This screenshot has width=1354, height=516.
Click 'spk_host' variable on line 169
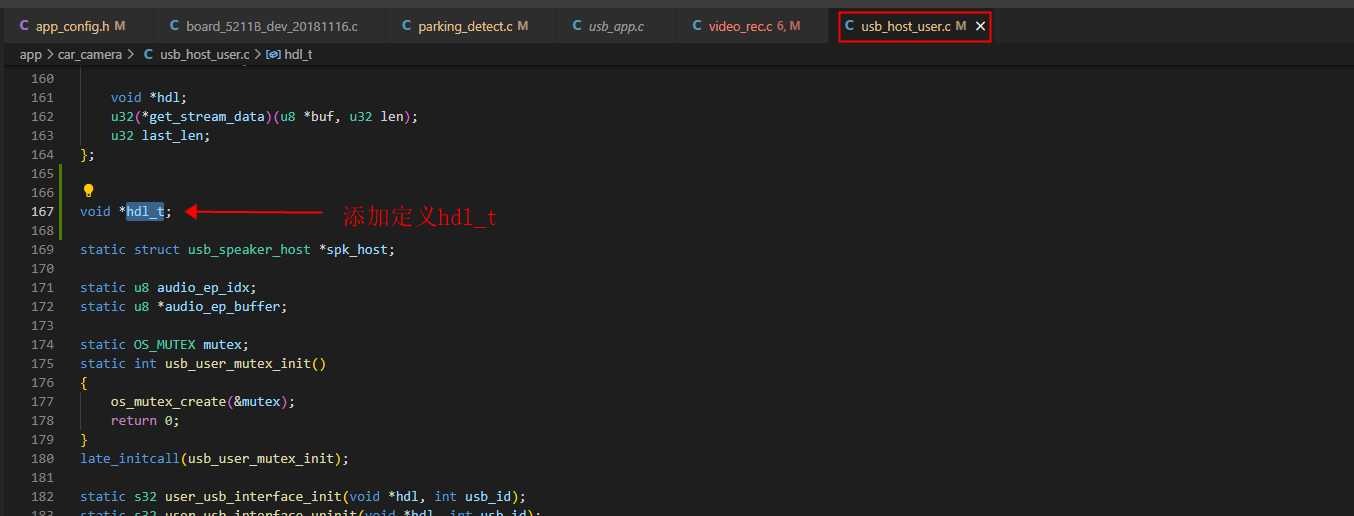(x=357, y=249)
